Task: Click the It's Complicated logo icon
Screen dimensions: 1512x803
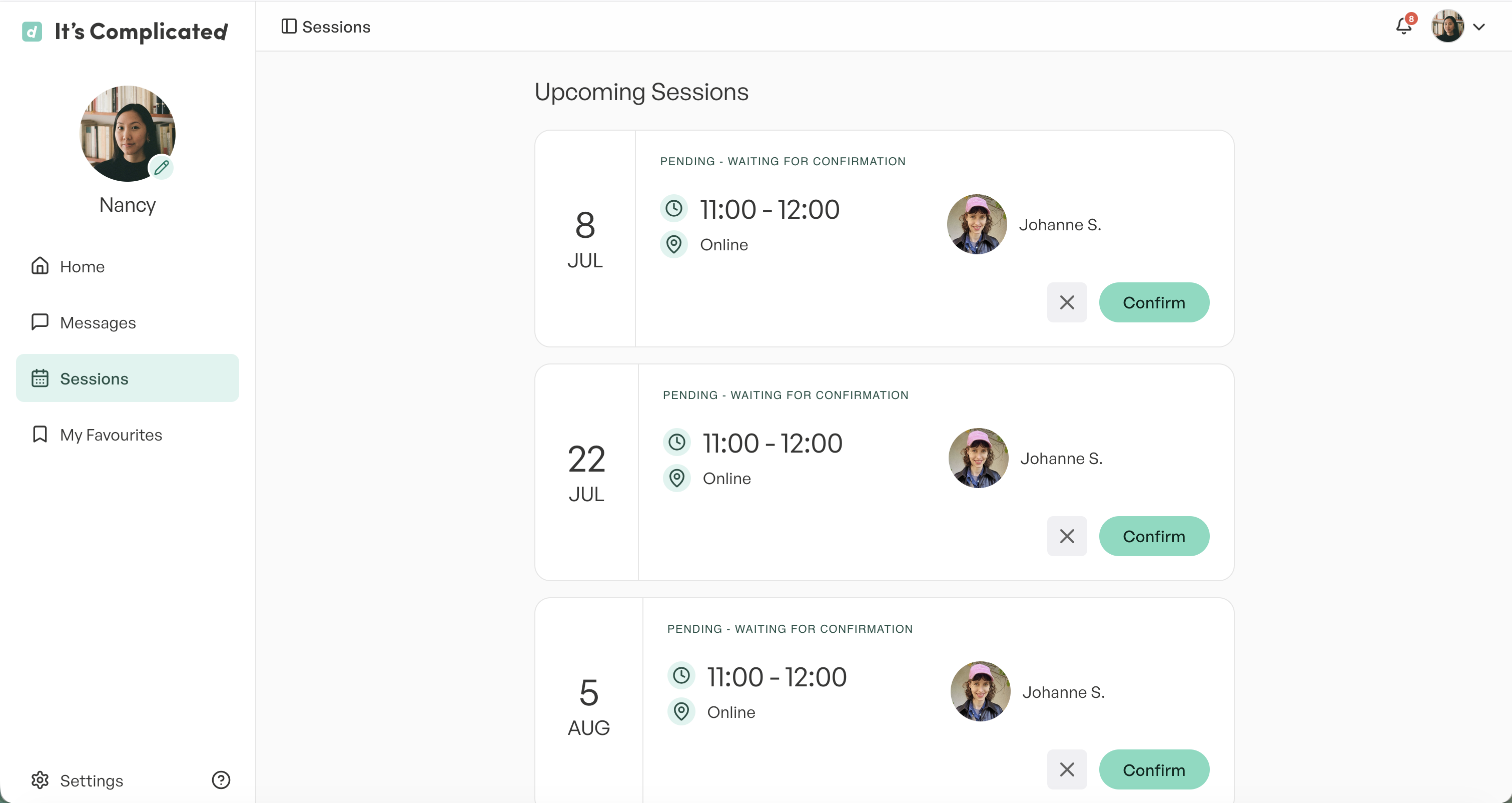Action: (32, 31)
